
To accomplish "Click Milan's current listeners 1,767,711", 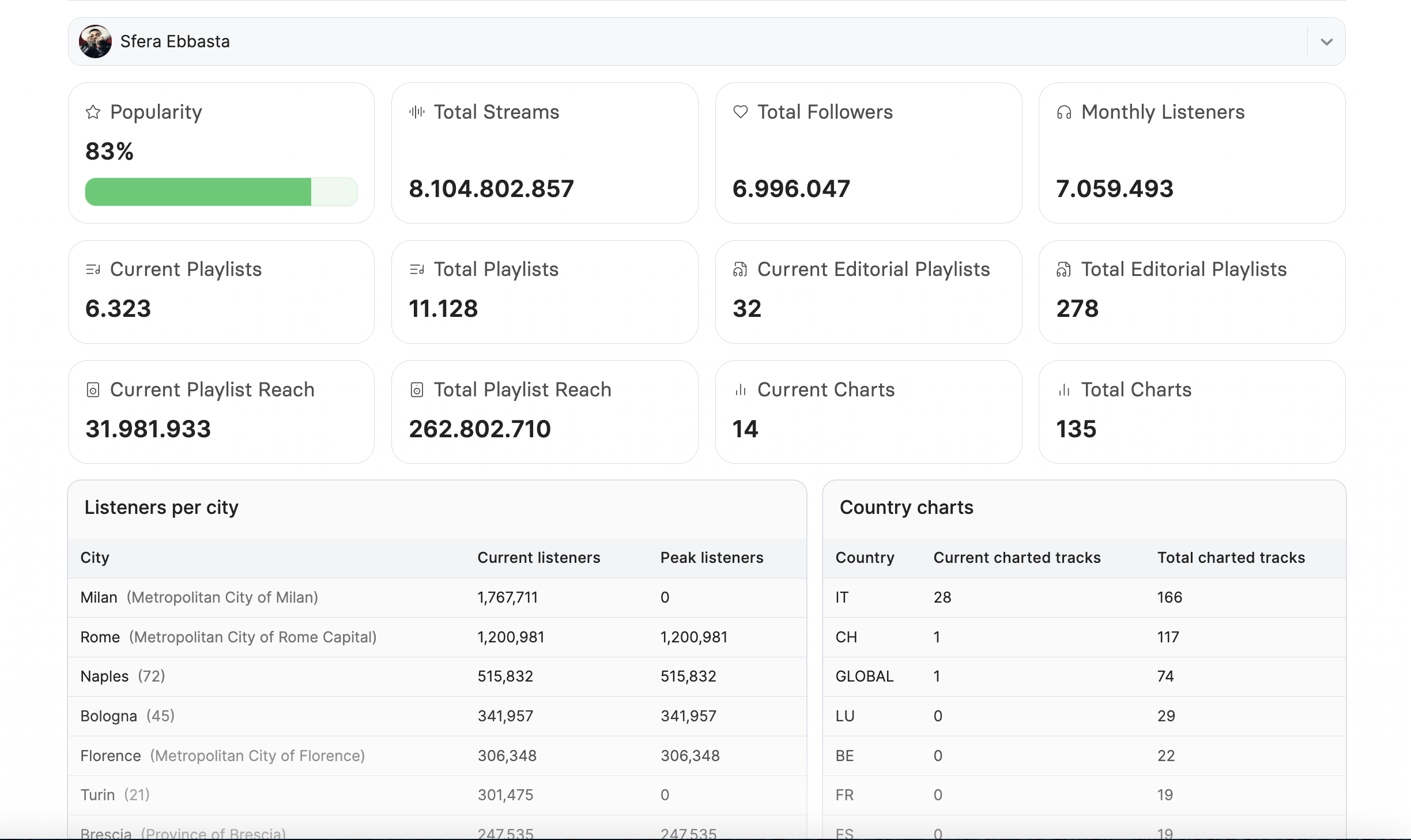I will pyautogui.click(x=507, y=597).
